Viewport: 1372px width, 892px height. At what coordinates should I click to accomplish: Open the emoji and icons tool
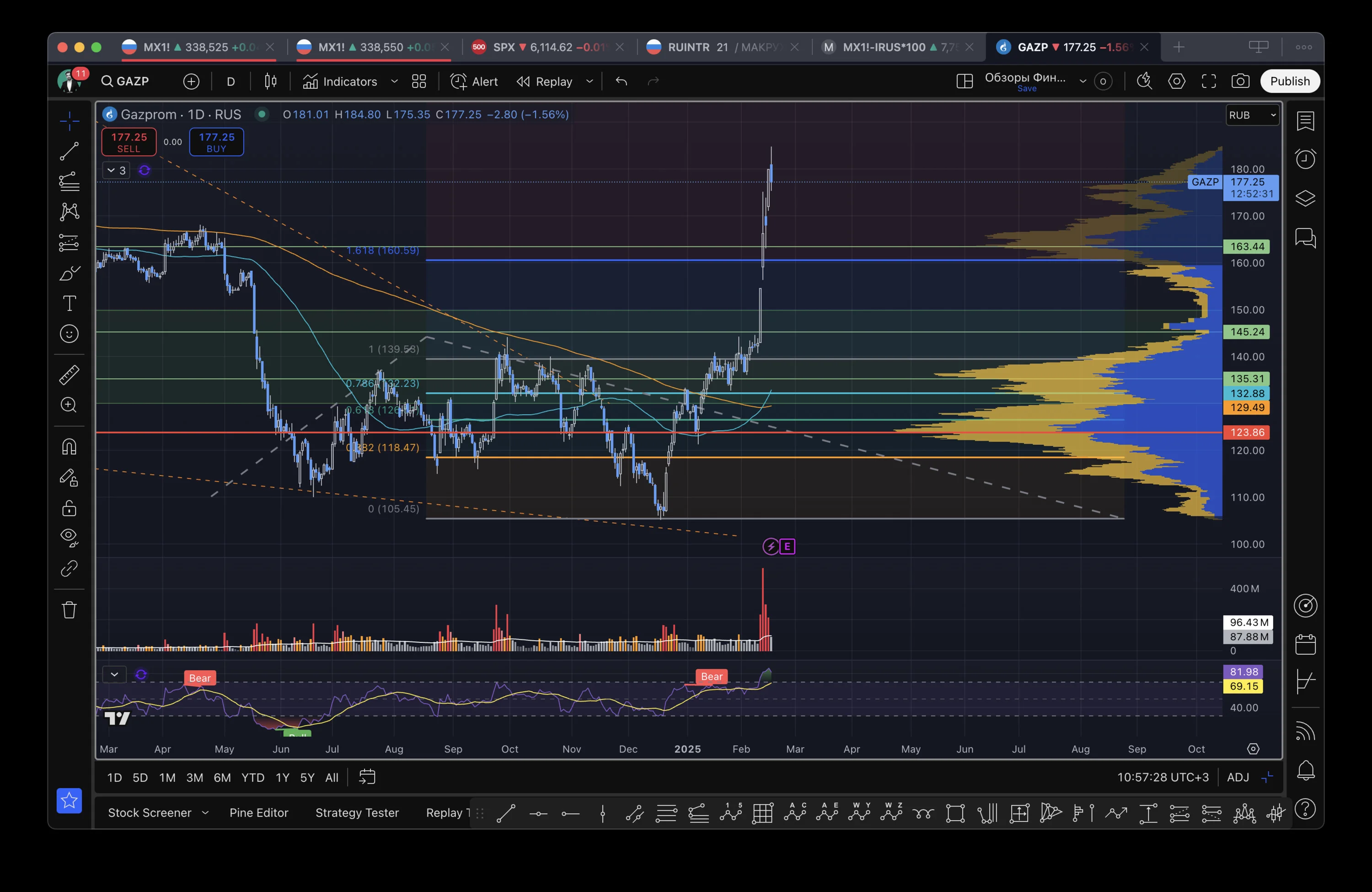click(x=69, y=334)
